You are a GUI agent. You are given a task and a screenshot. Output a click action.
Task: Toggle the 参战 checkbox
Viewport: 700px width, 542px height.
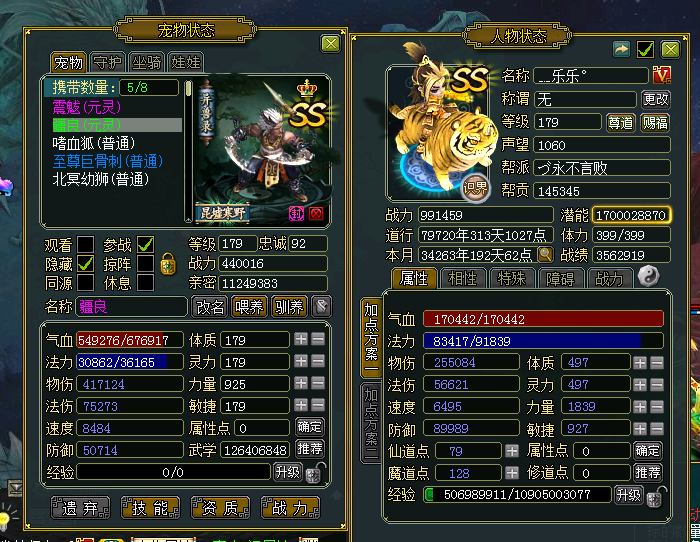(146, 244)
